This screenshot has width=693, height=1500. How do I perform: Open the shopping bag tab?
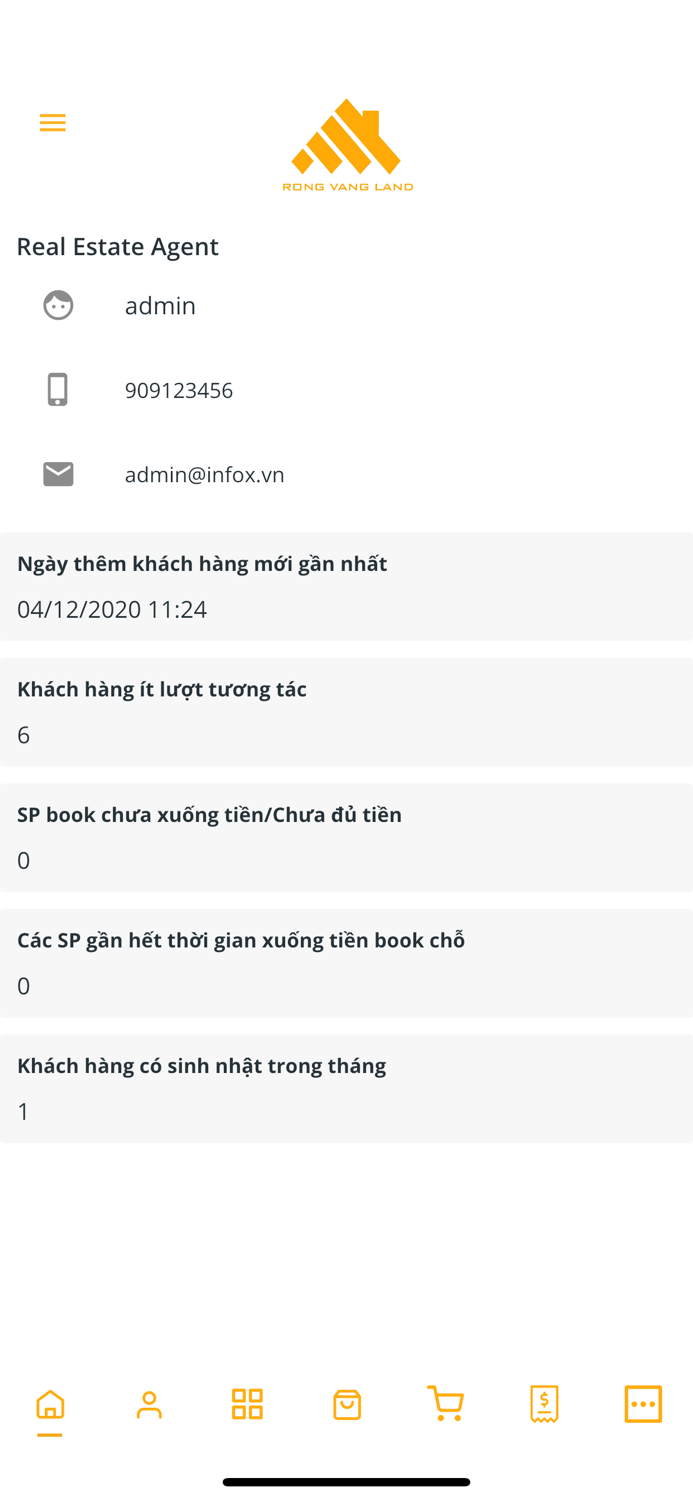[x=347, y=1404]
